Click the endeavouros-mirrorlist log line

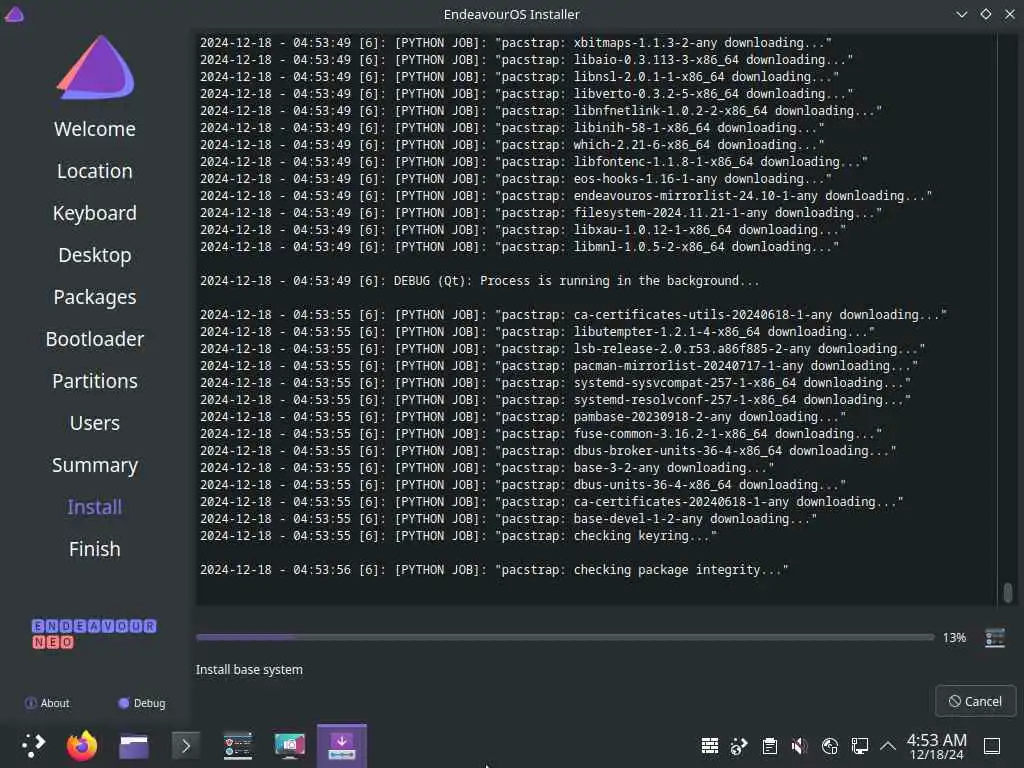click(x=566, y=196)
